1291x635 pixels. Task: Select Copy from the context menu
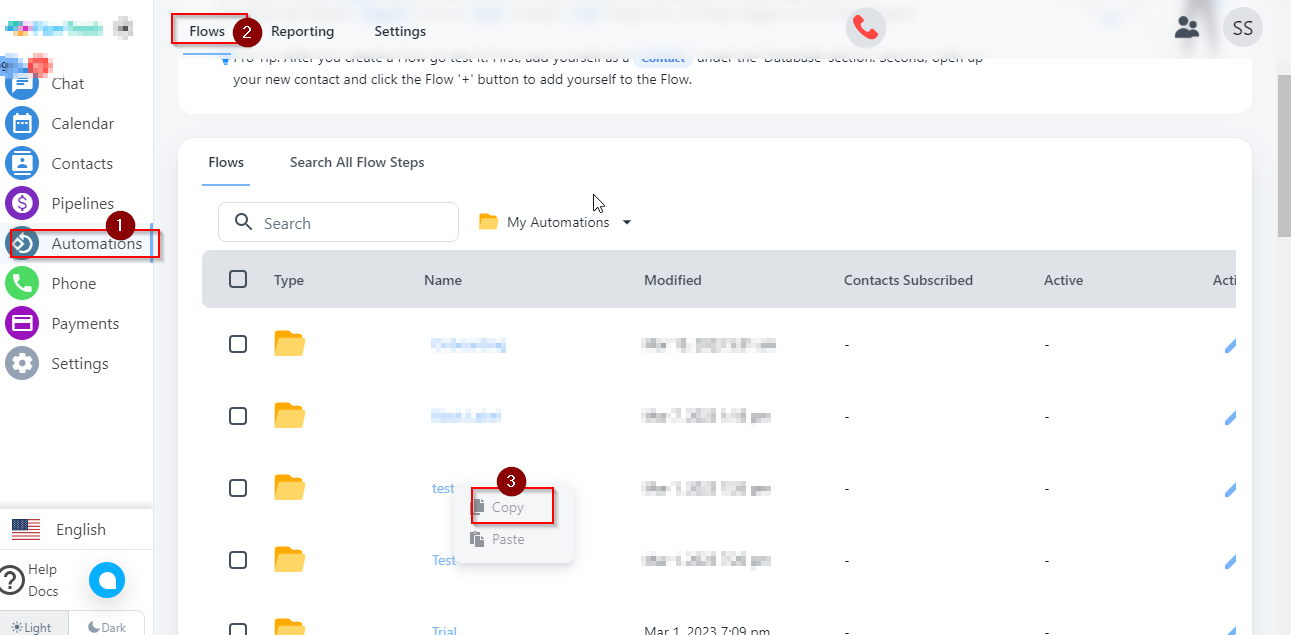[x=508, y=507]
